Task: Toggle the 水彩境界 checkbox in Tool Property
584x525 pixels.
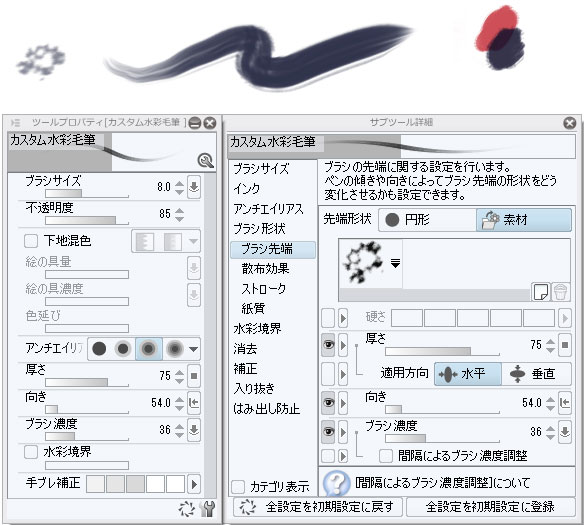Action: pos(31,452)
